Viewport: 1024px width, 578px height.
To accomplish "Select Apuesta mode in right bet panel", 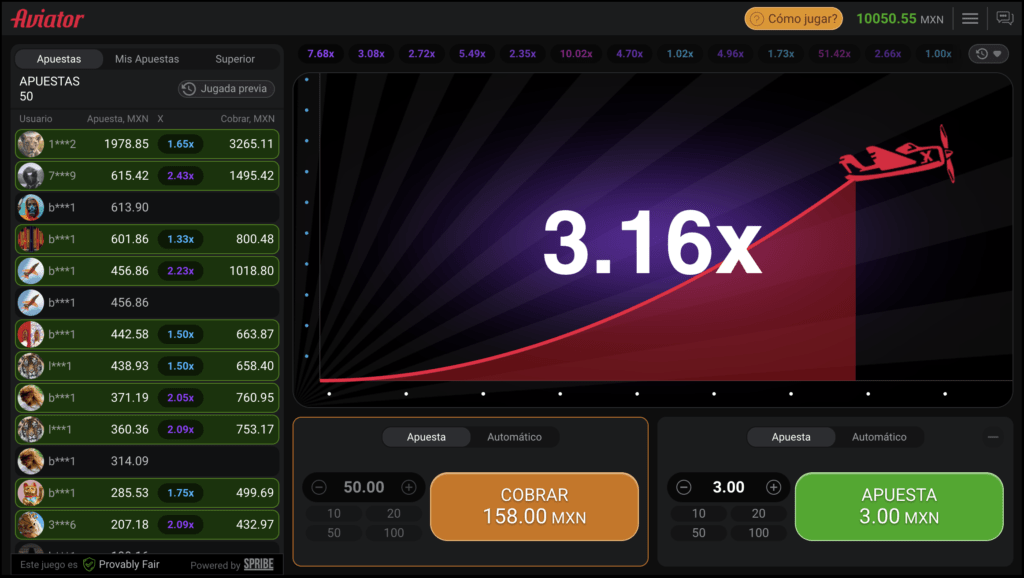I will [791, 437].
